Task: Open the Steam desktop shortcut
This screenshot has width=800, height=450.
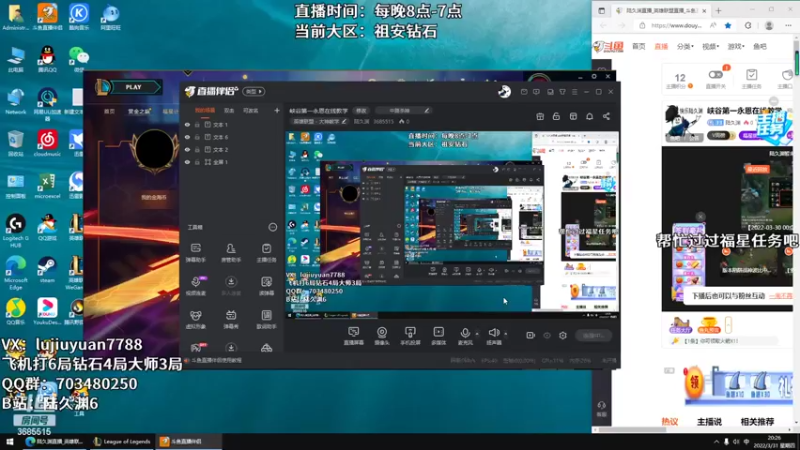Action: coord(47,270)
